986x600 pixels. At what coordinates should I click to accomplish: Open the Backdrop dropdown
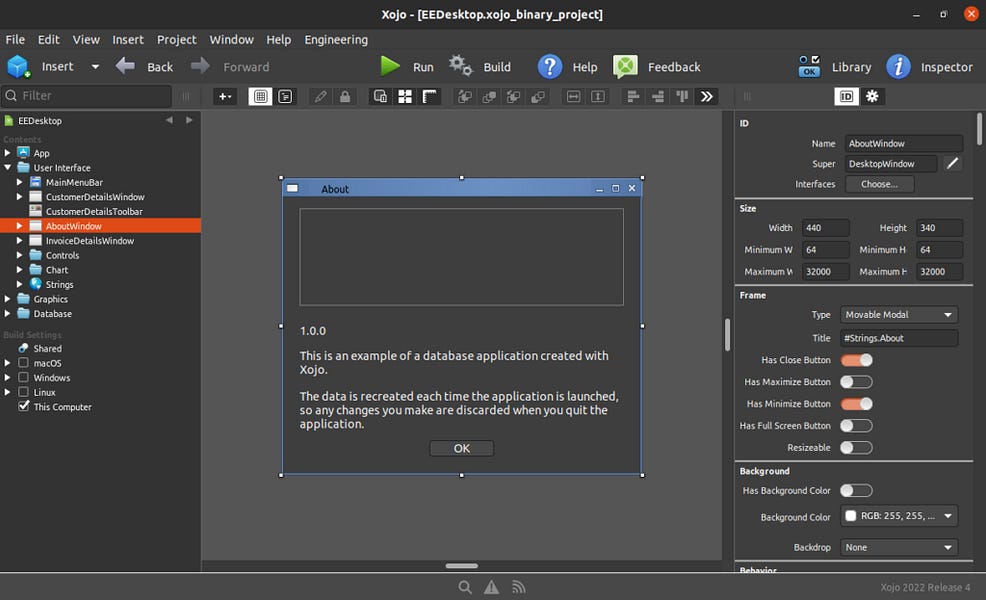pos(897,547)
